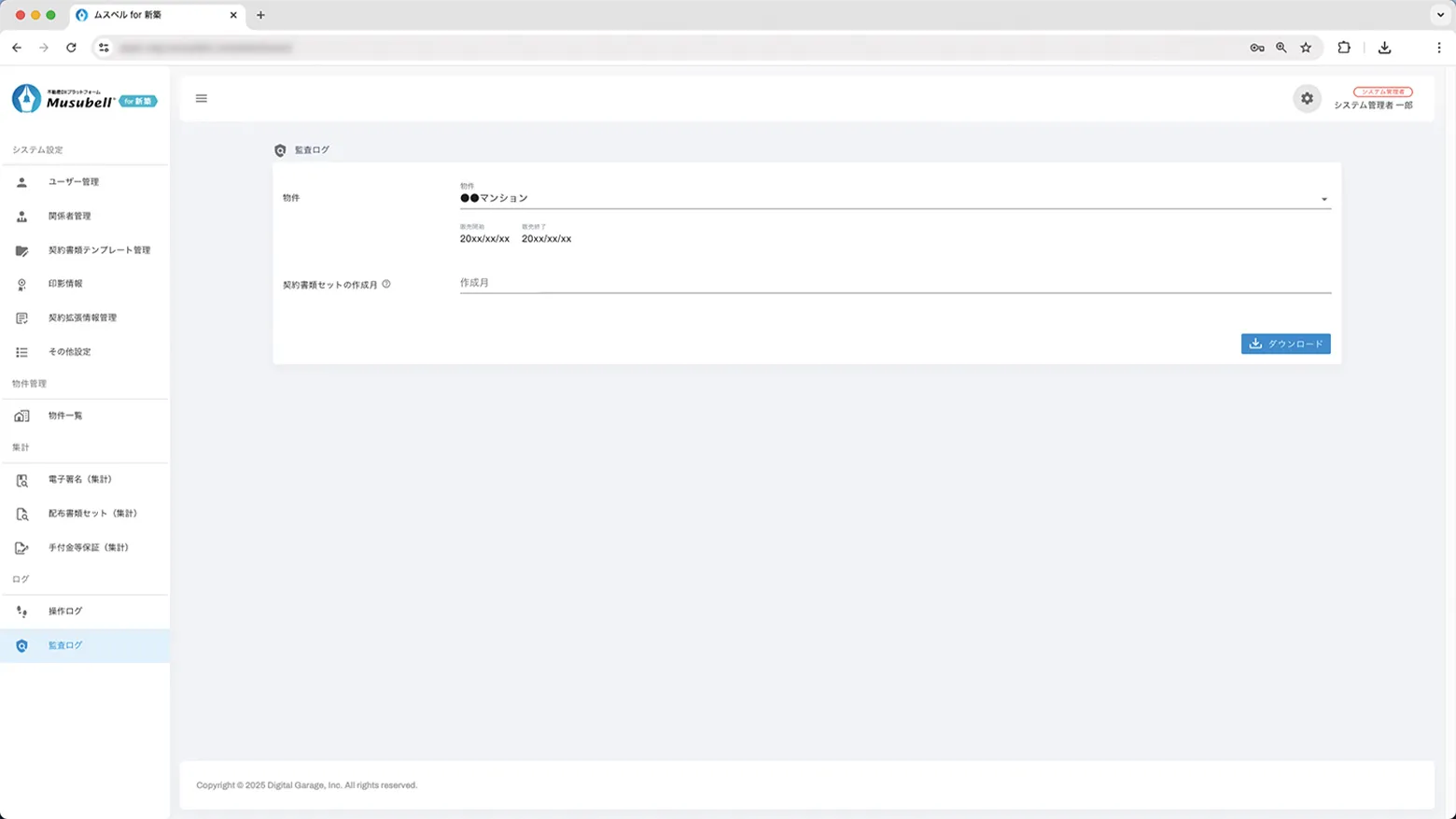
Task: Click the ユーザー管理 person icon
Action: (21, 182)
